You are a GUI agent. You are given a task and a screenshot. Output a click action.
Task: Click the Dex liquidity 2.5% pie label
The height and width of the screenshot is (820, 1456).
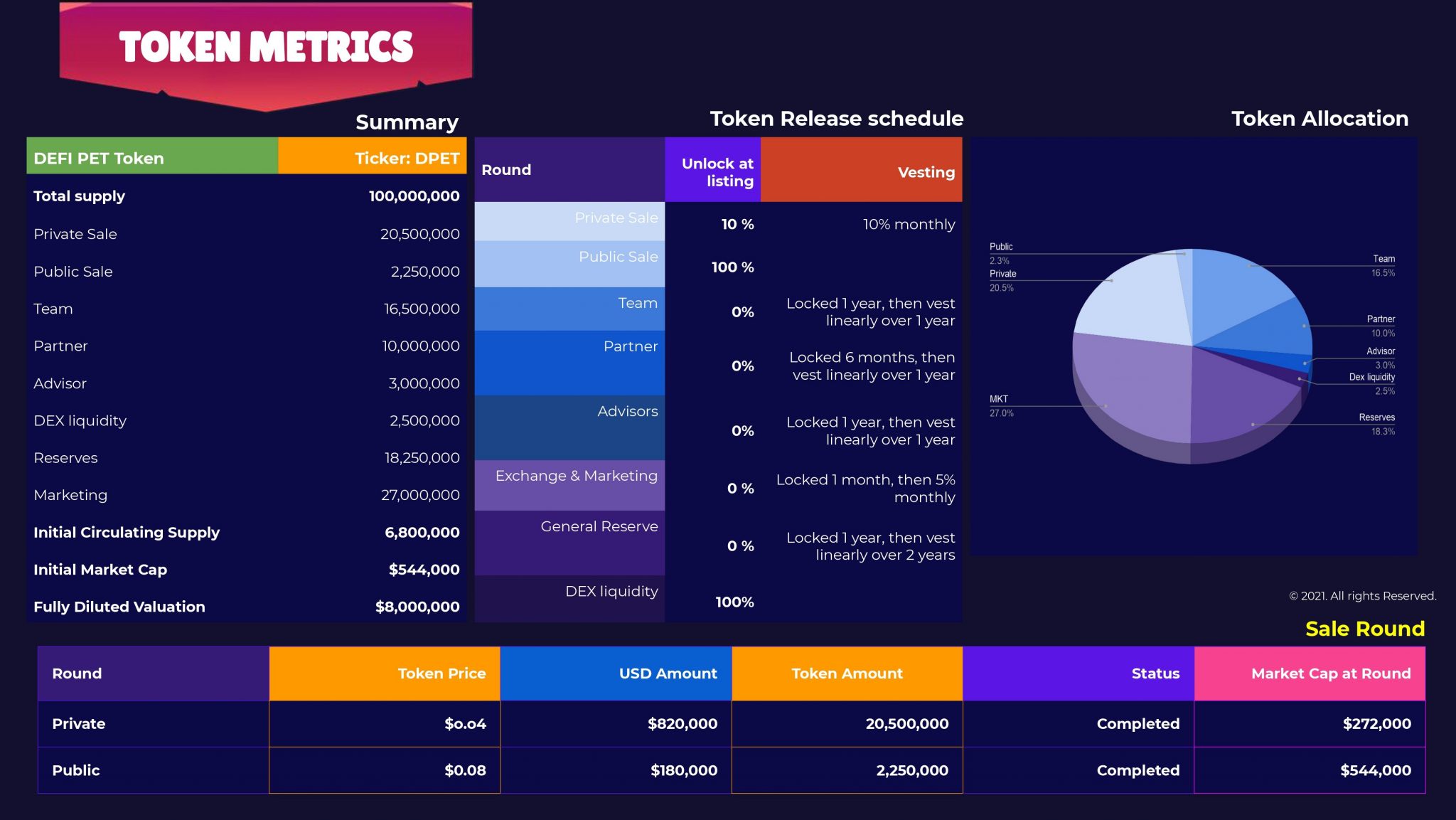tap(1372, 384)
